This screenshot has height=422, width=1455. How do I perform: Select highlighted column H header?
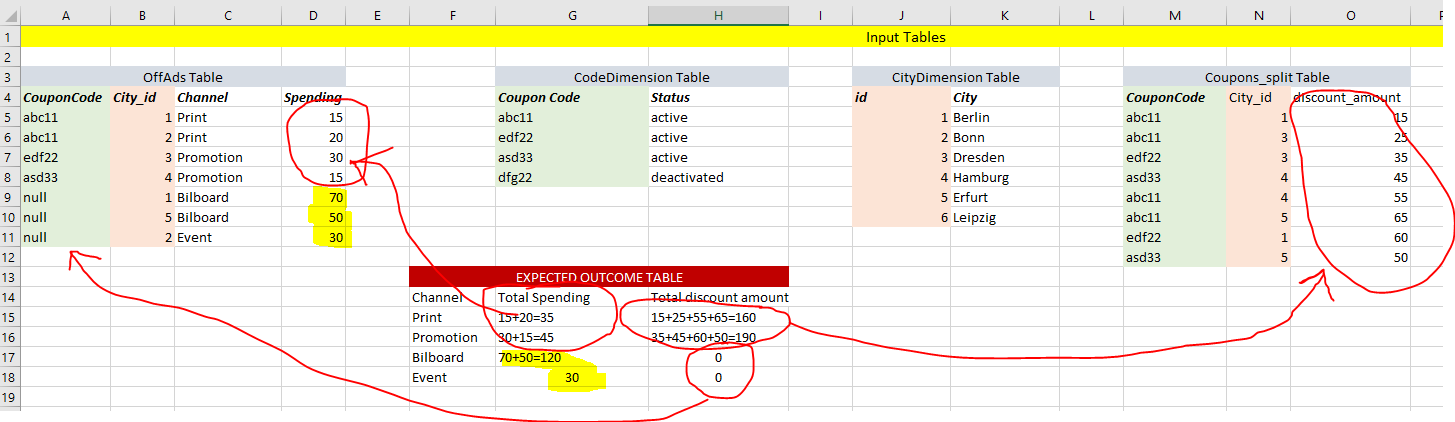click(x=718, y=16)
